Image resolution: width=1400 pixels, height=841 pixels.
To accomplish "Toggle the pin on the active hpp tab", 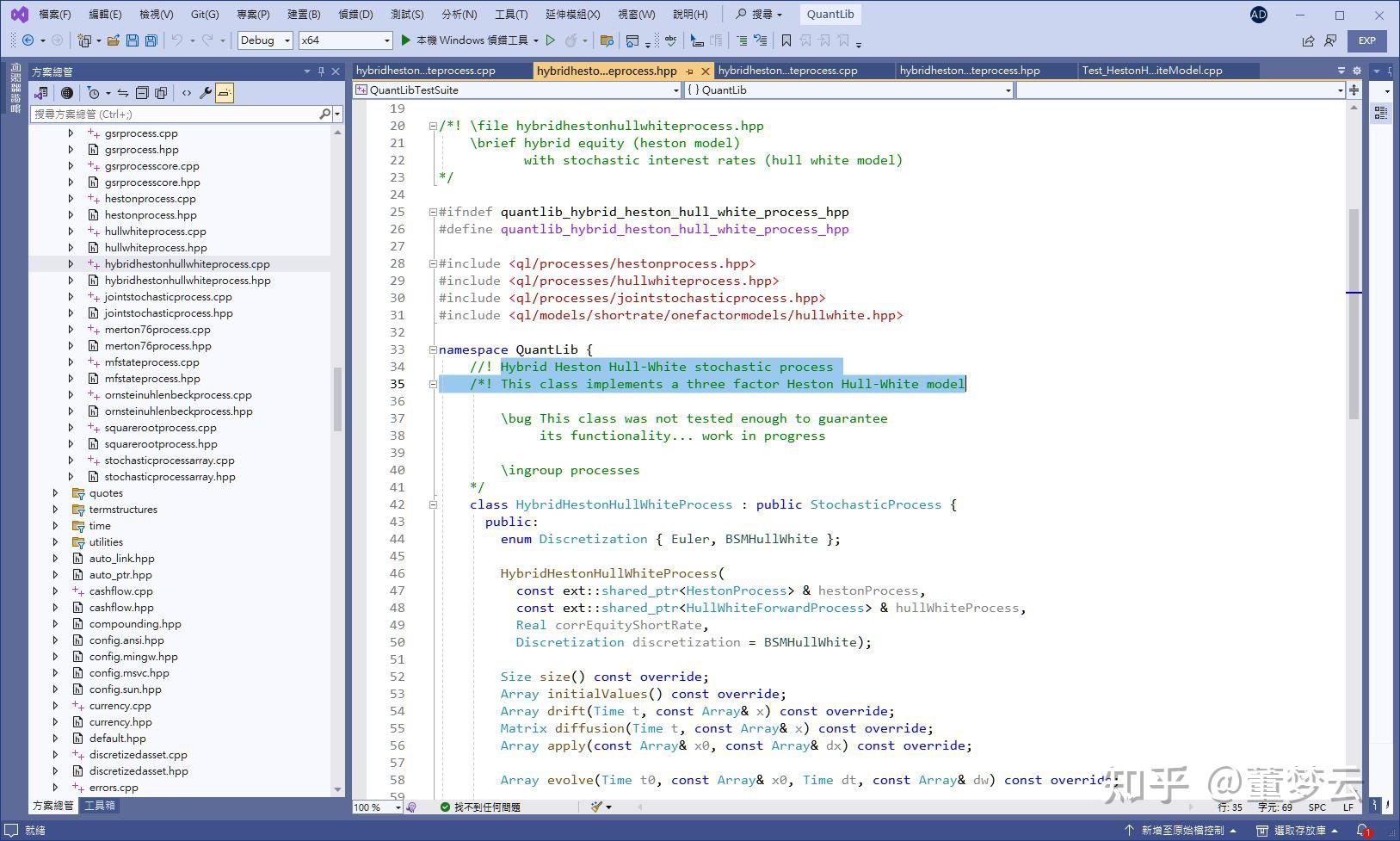I will coord(690,71).
